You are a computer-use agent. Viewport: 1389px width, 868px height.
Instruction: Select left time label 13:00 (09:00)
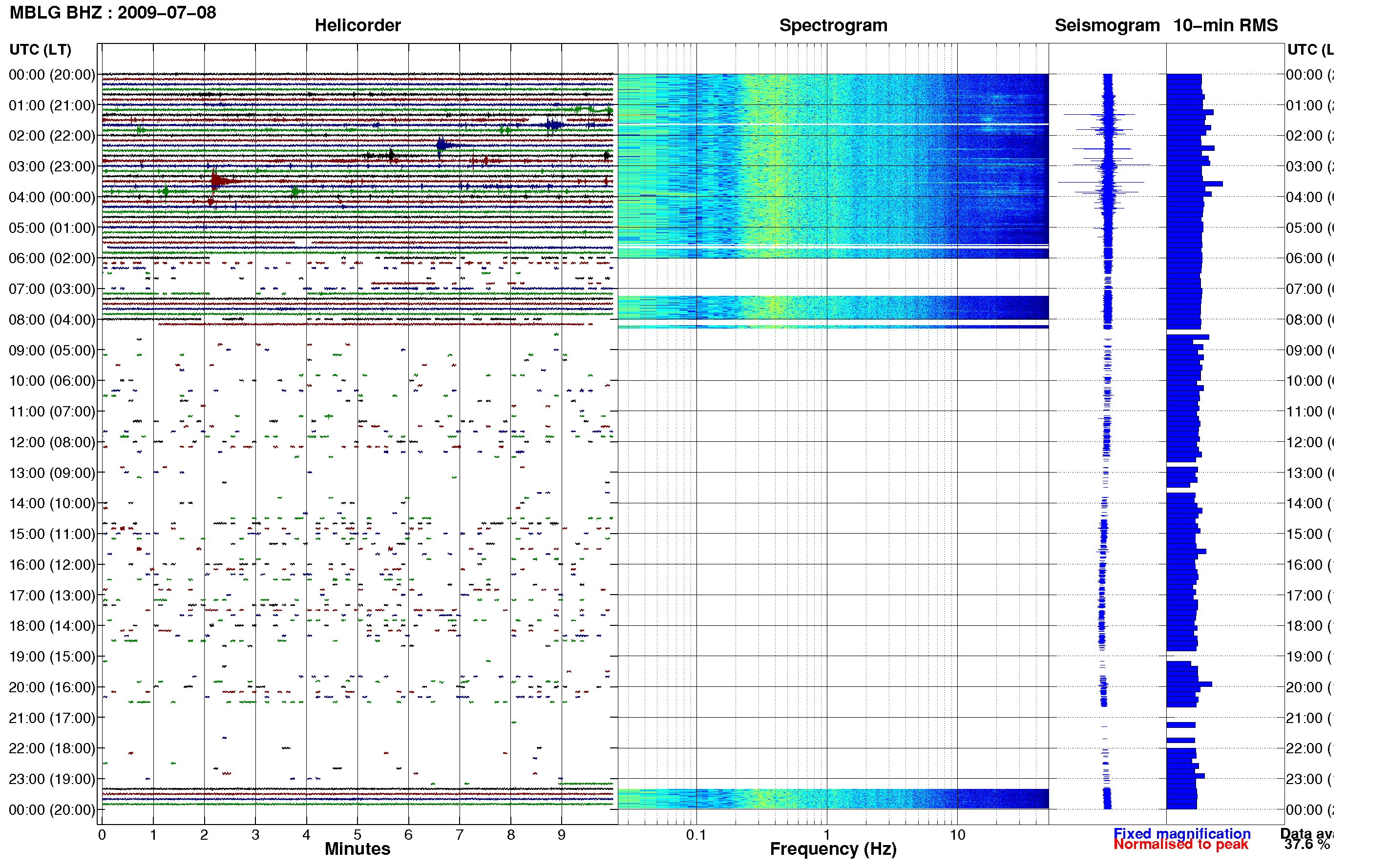(x=52, y=473)
